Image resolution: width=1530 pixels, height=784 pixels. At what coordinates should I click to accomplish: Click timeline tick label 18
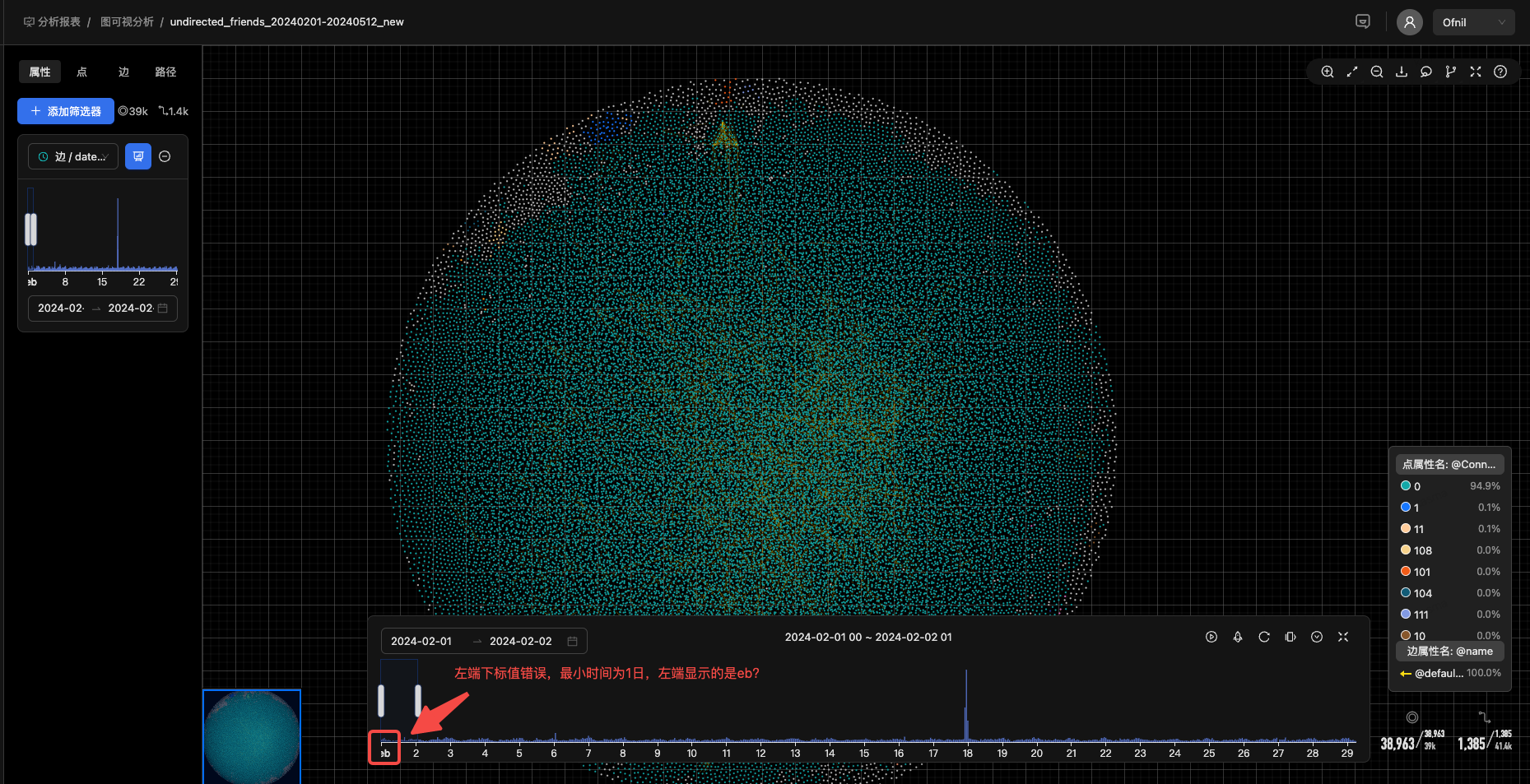point(968,753)
